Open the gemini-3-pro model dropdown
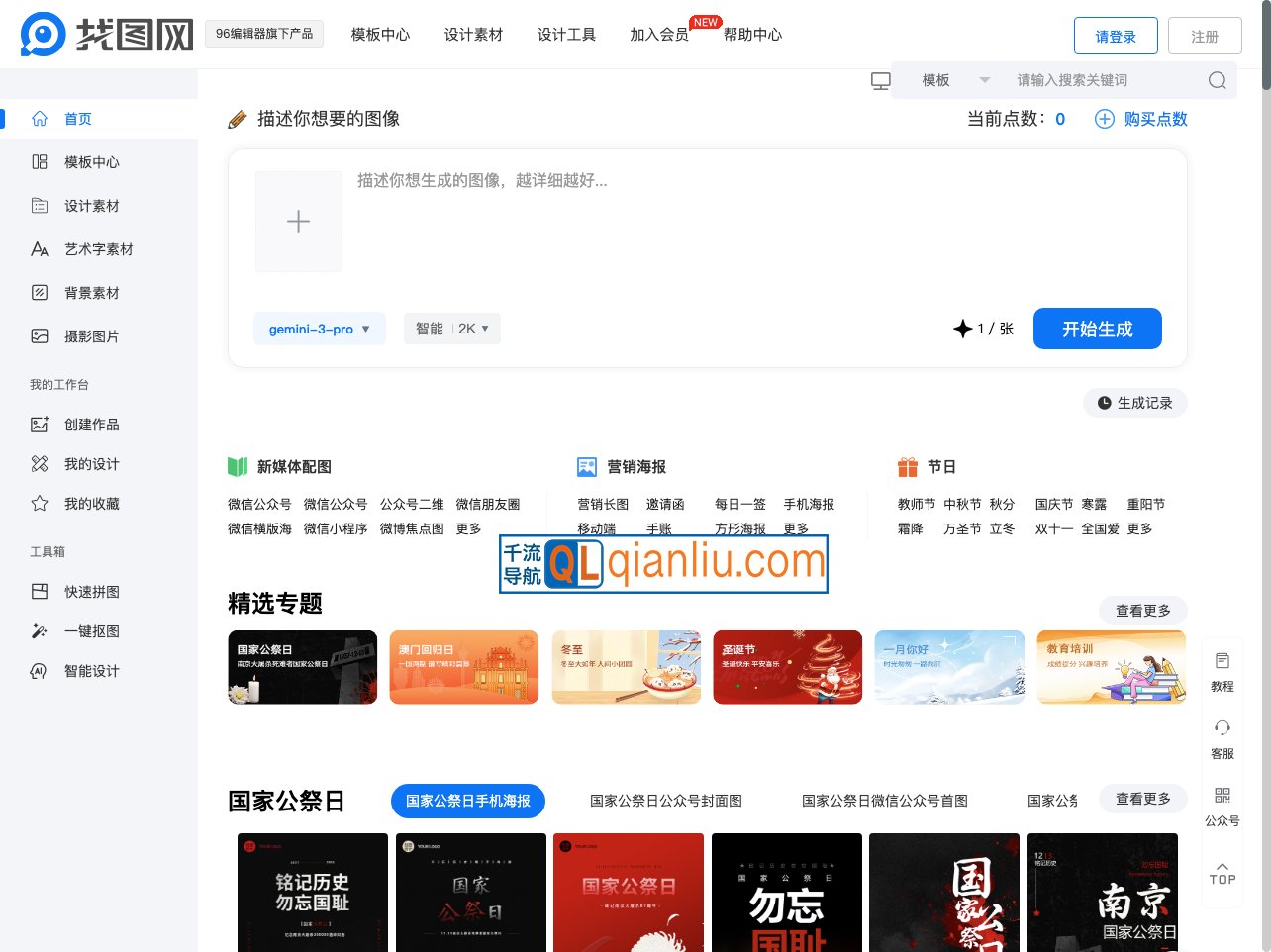Image resolution: width=1271 pixels, height=952 pixels. coord(319,329)
